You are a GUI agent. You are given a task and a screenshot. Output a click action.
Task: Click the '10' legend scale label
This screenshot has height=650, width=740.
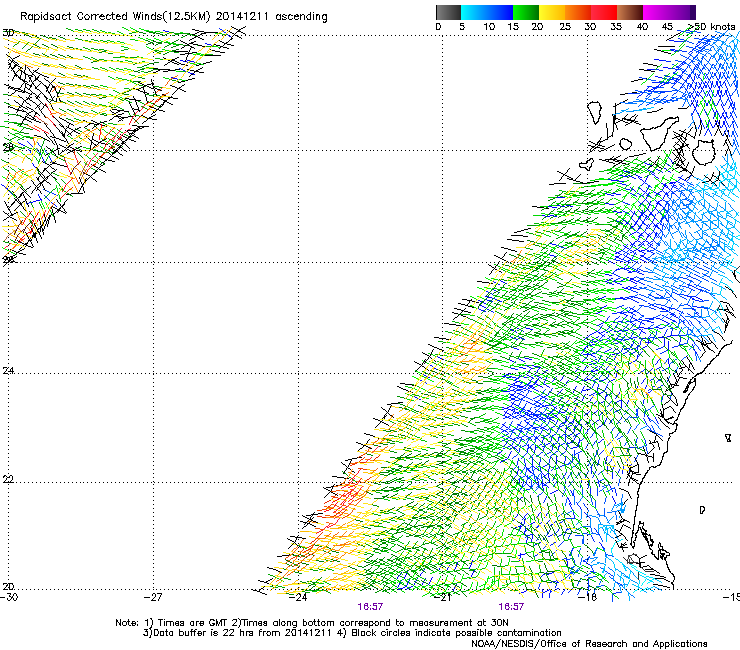click(489, 27)
